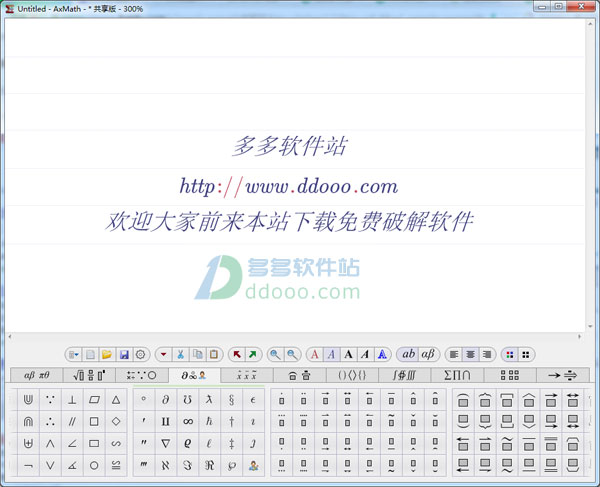Select the bold italic A font style
600x487 pixels.
(x=365, y=355)
